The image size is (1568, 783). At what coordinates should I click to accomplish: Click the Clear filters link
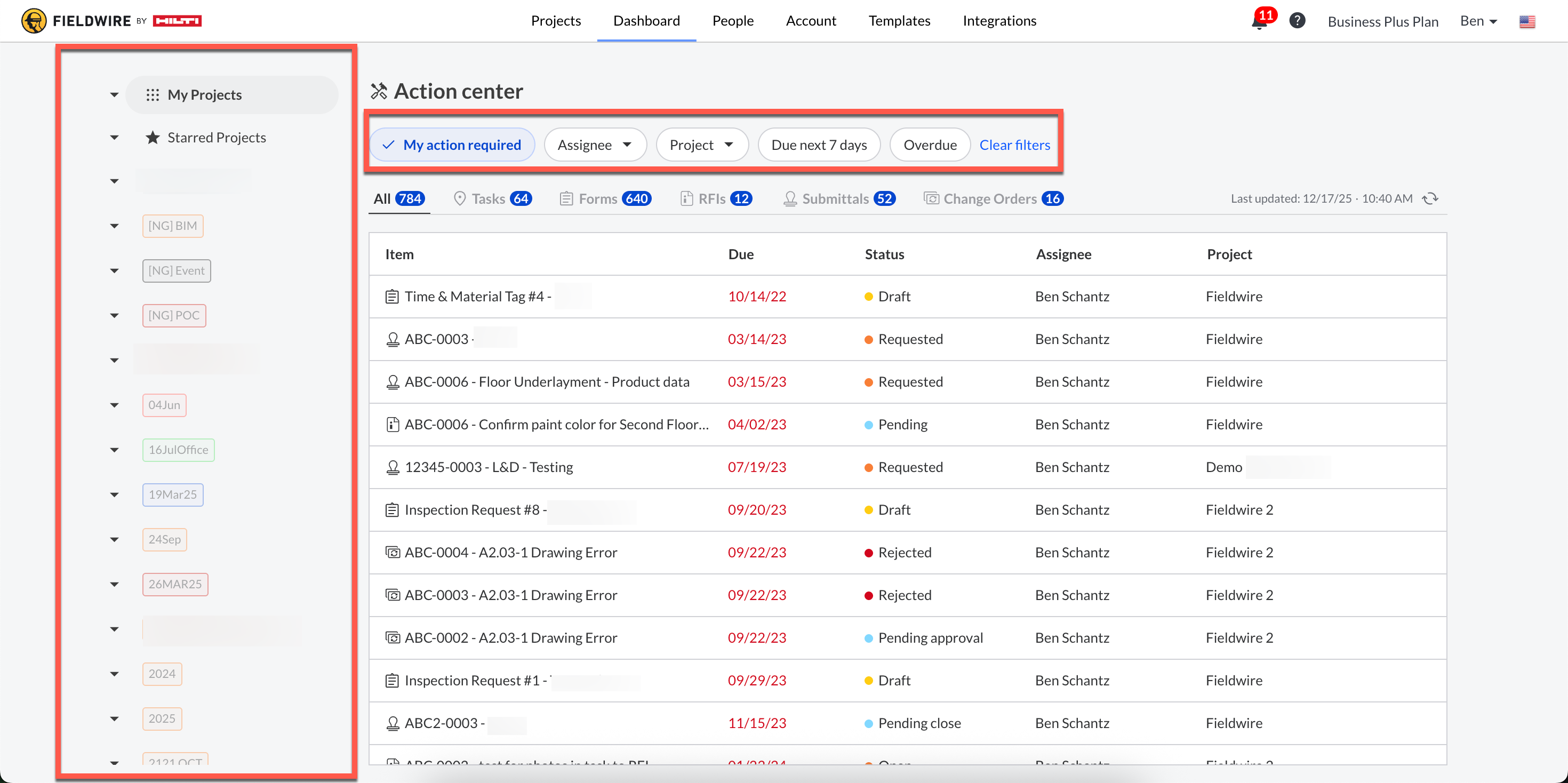coord(1014,145)
